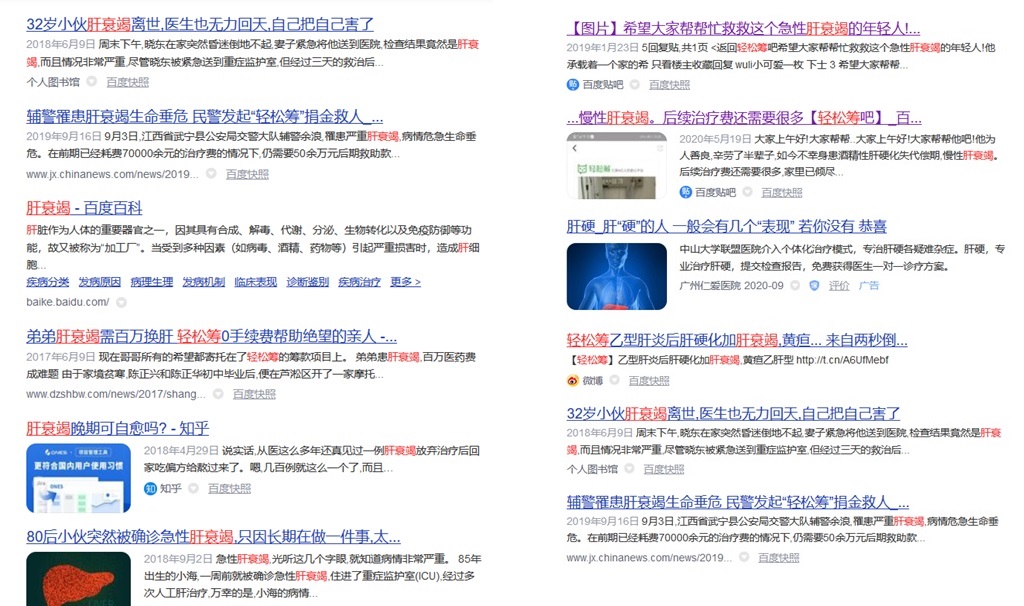Viewport: 1024px width, 606px height.
Task: Open the 肝衰竭 - 百度百科 result
Action: coord(84,208)
